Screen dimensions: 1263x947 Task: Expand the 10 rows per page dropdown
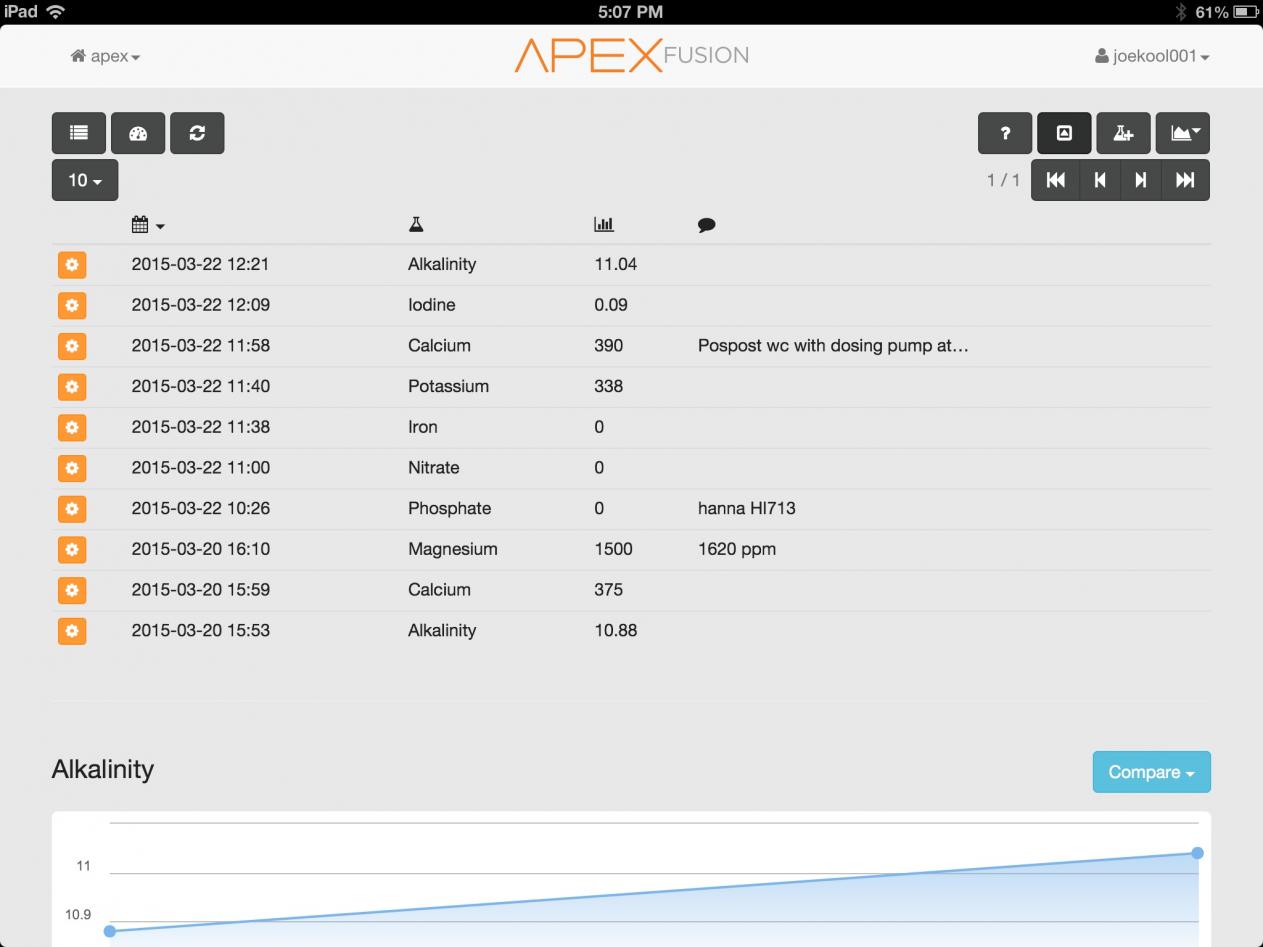(85, 180)
